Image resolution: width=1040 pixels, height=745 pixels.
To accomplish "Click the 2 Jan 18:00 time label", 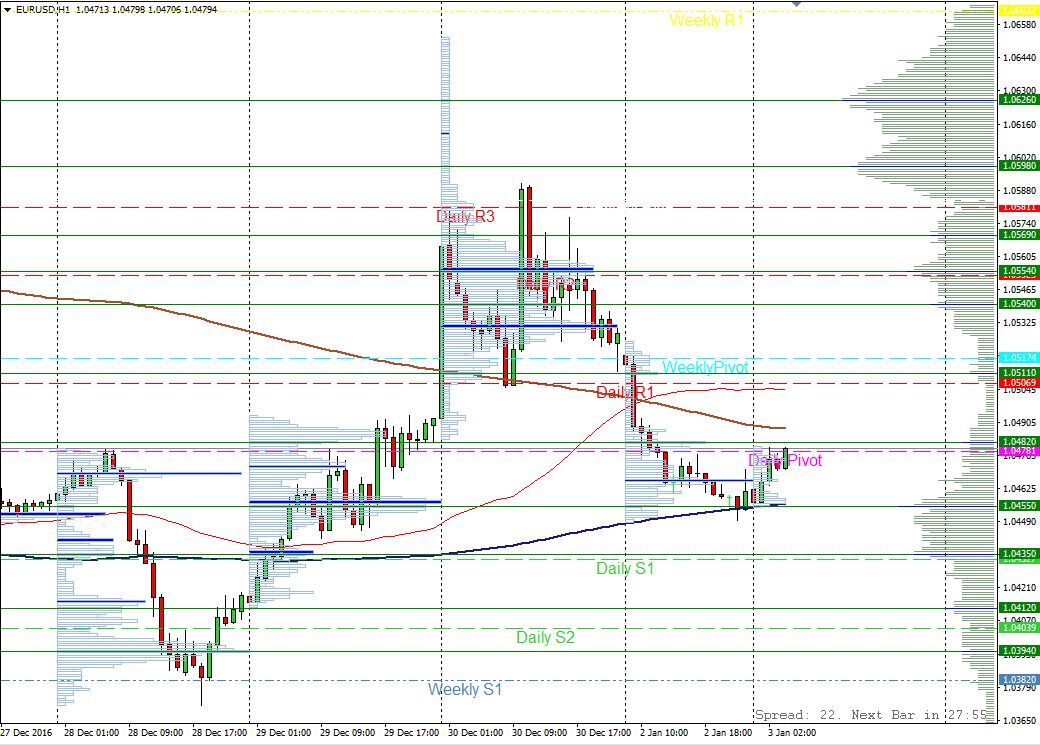I will (728, 732).
